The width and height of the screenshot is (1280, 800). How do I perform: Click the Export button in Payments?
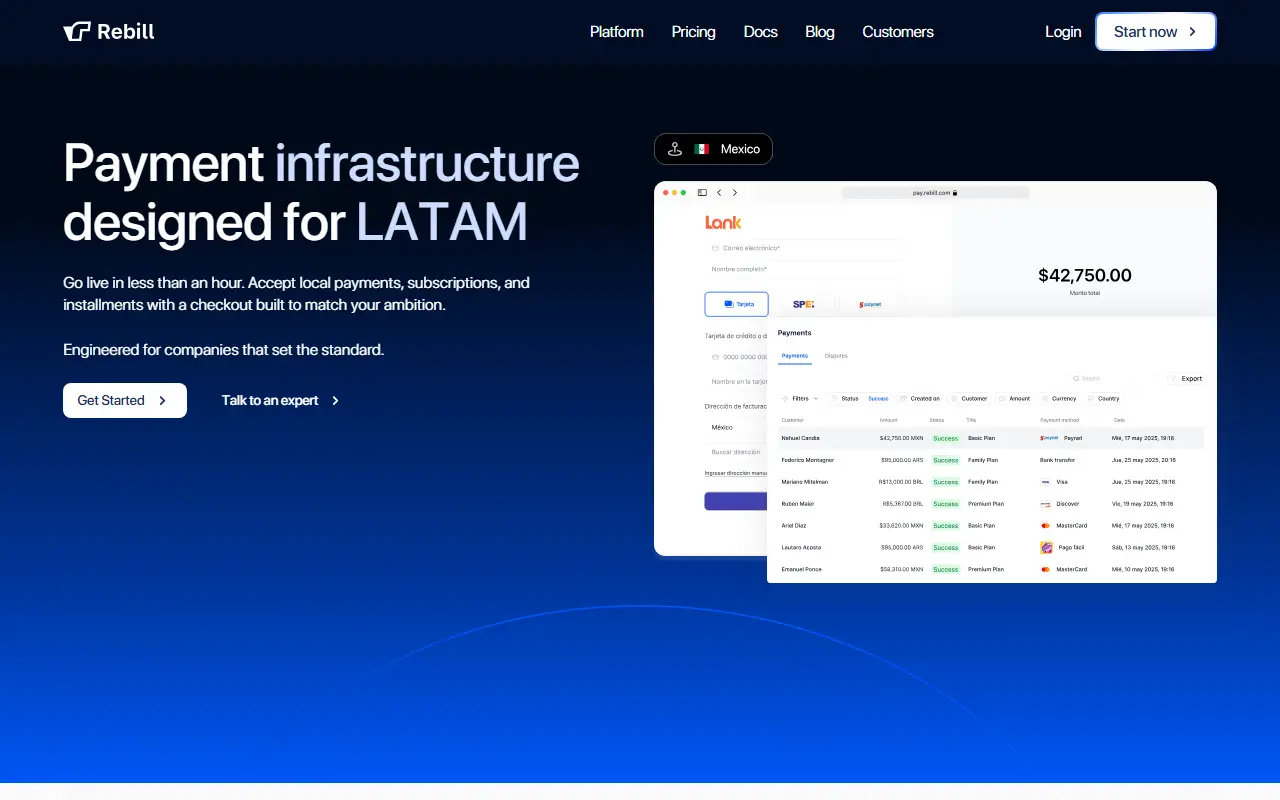(1186, 379)
